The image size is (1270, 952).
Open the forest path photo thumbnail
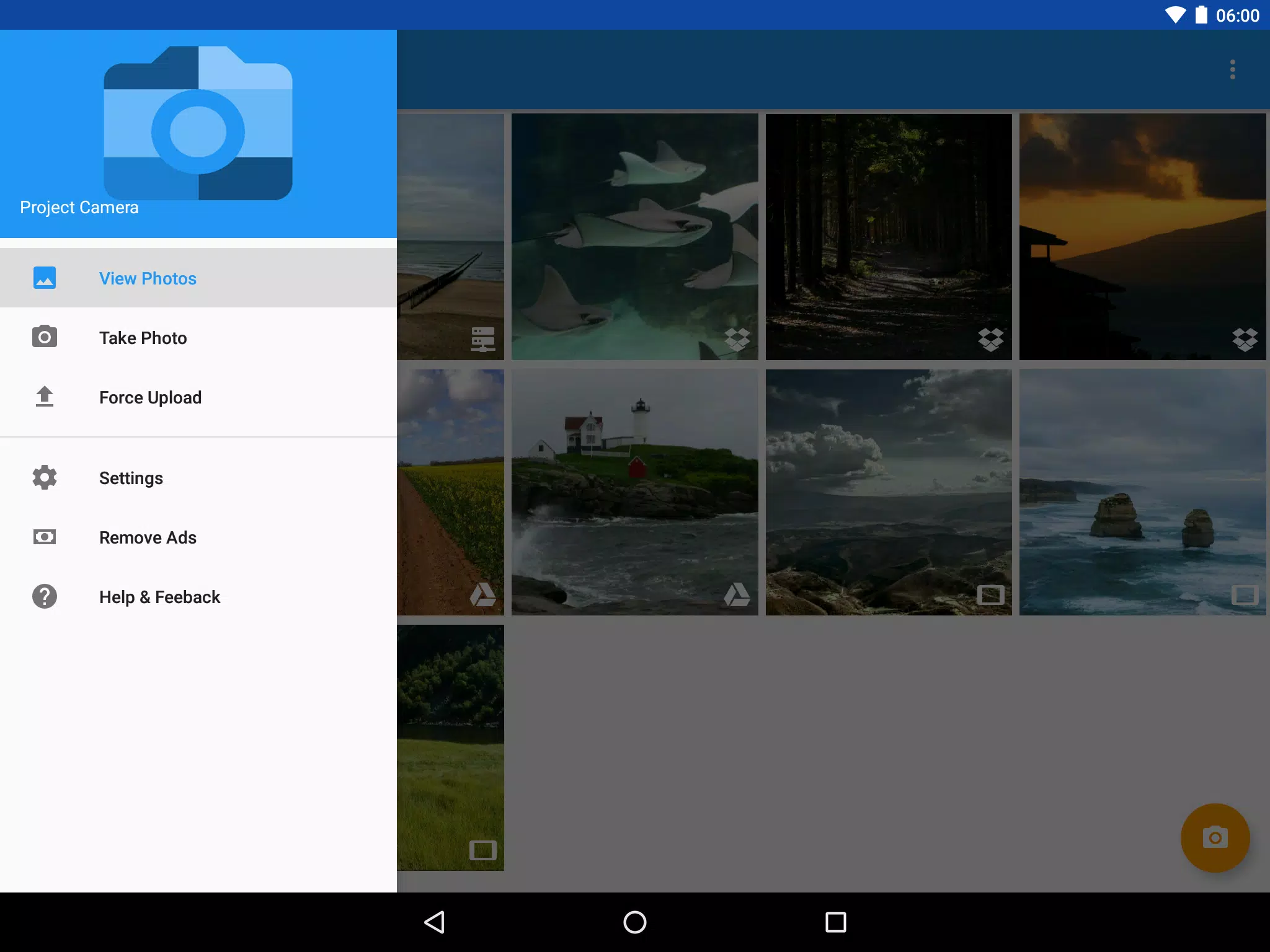[889, 236]
